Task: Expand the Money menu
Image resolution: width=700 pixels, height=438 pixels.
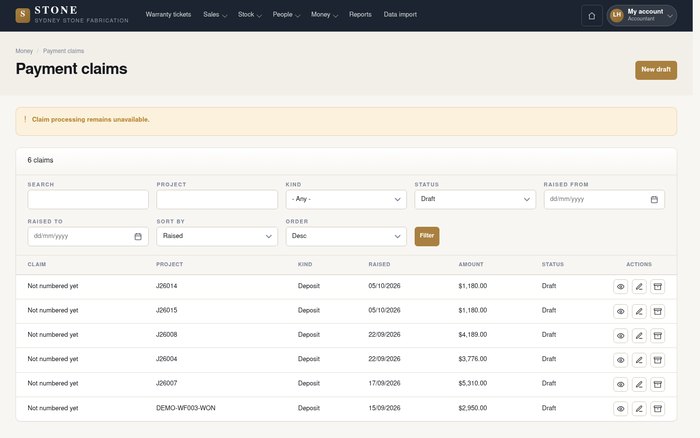Action: (x=325, y=15)
